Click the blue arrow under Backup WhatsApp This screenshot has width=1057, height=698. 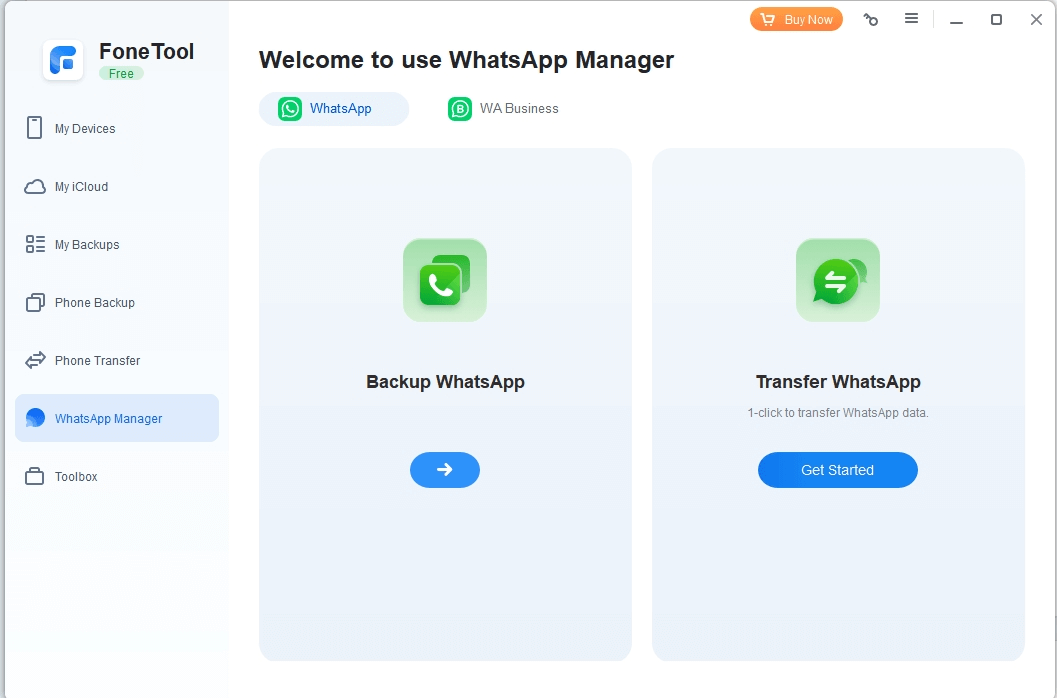pos(445,470)
